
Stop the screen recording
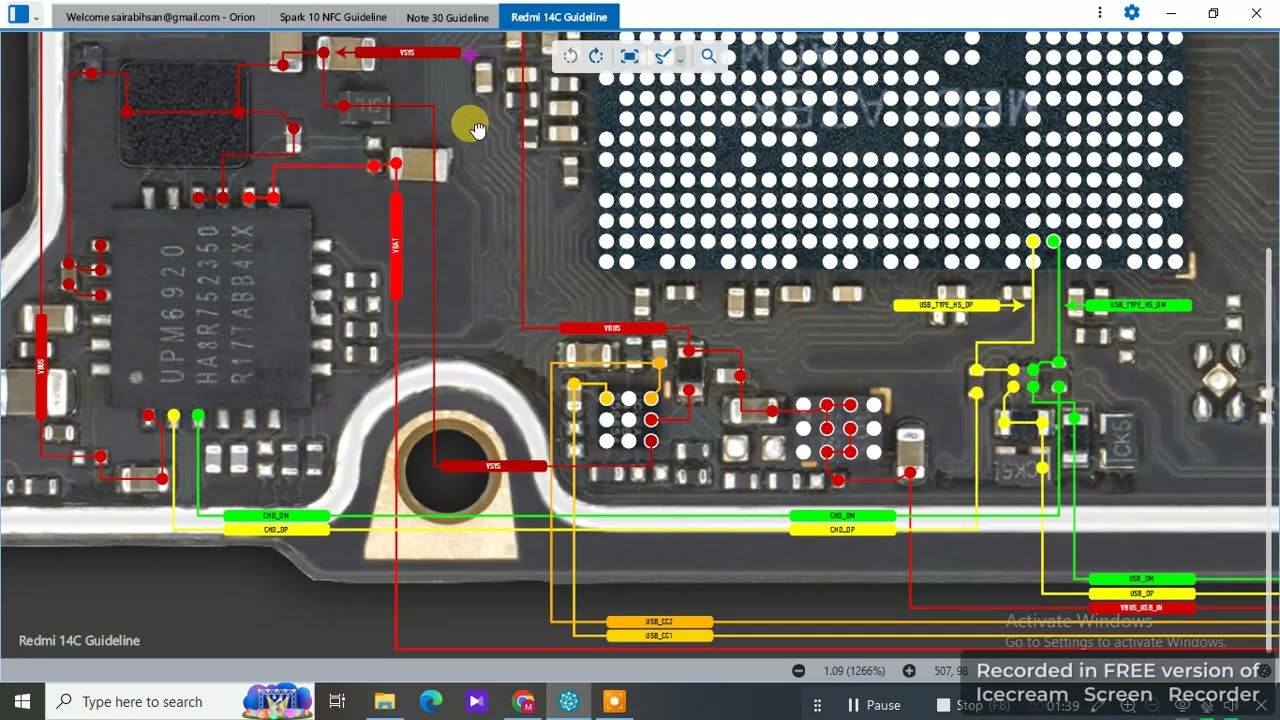coord(972,705)
